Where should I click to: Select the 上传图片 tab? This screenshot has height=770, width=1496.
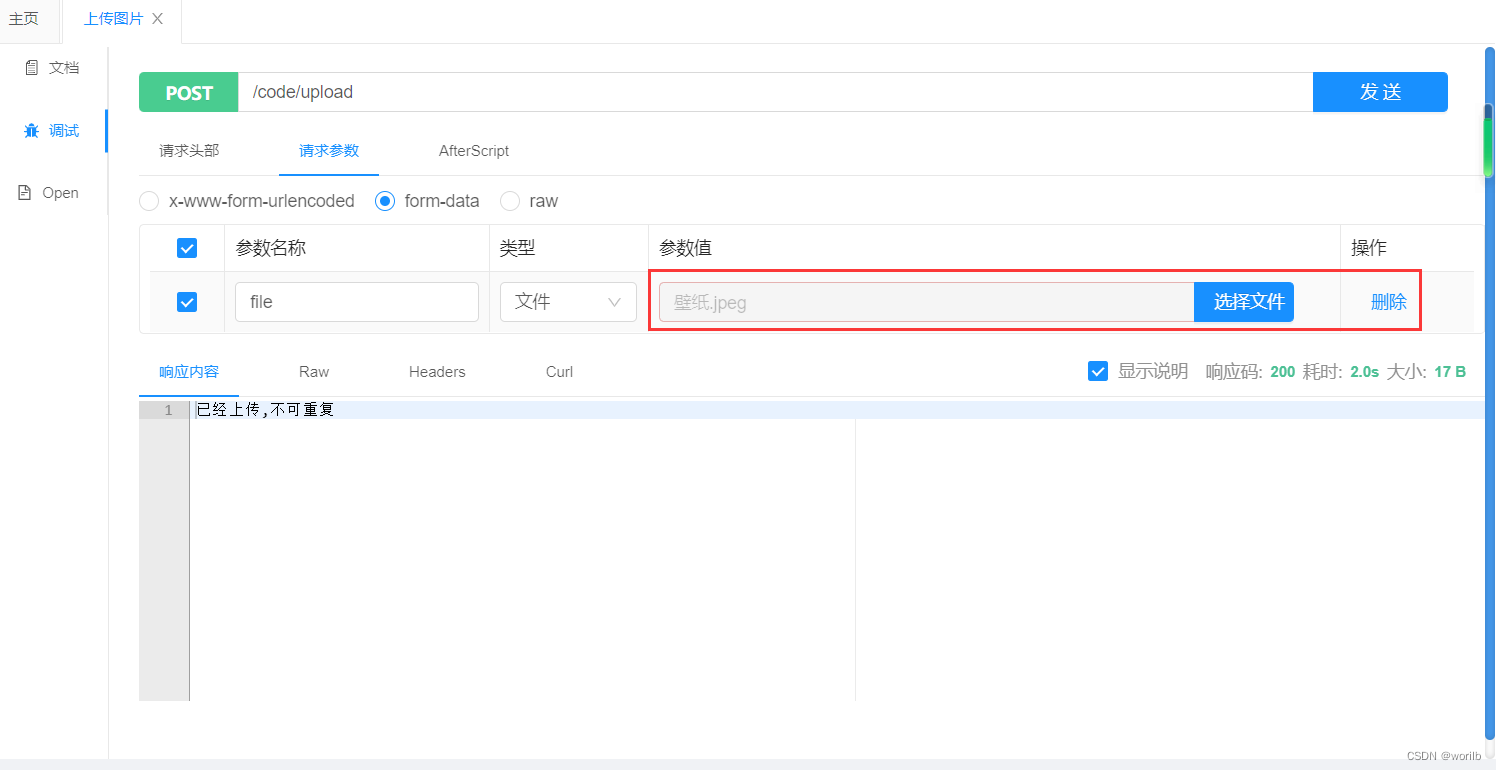point(113,19)
